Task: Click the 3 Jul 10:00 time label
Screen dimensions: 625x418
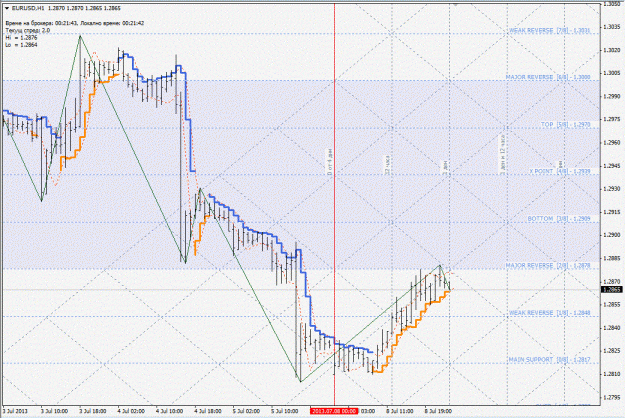Action: [x=54, y=411]
